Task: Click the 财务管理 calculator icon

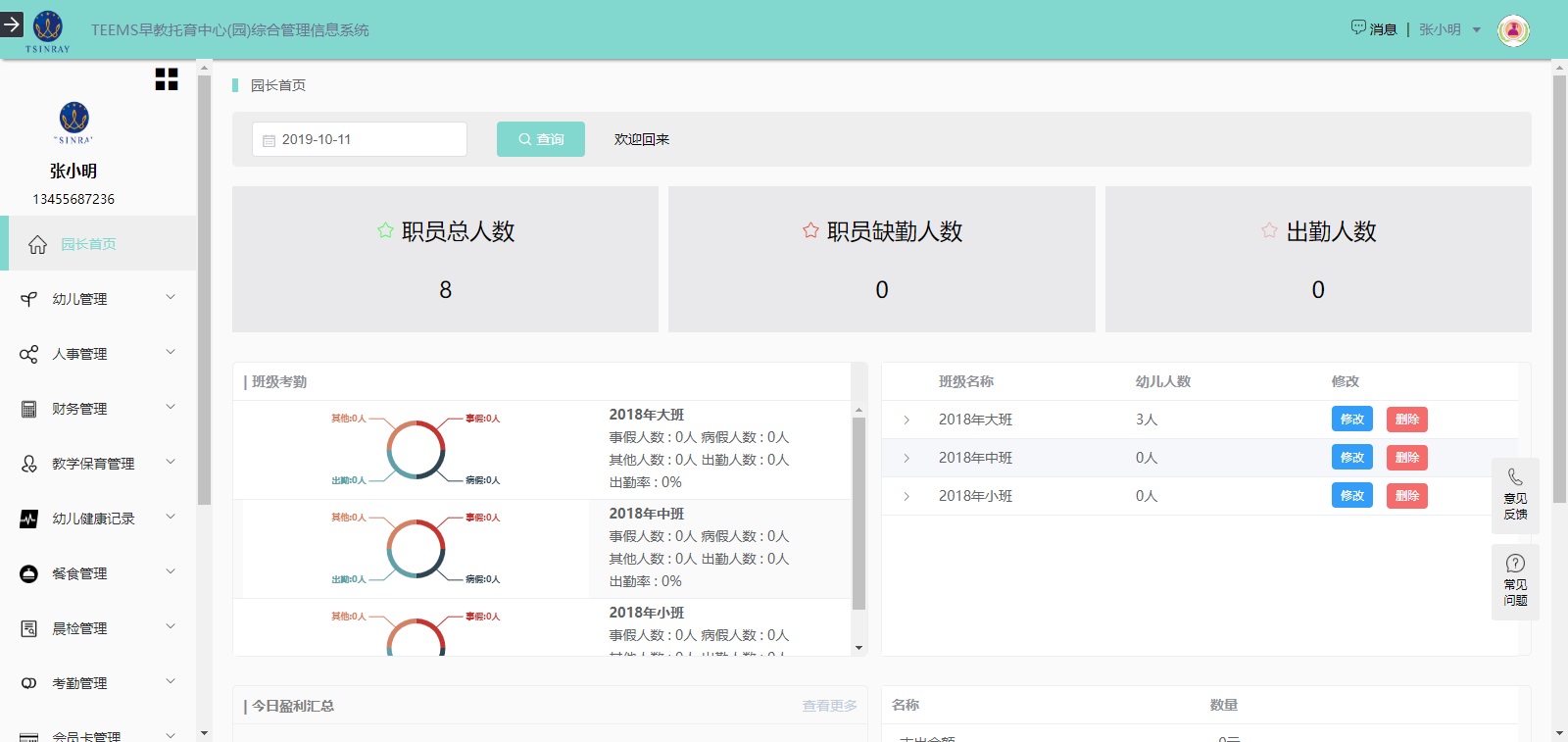Action: click(x=29, y=409)
